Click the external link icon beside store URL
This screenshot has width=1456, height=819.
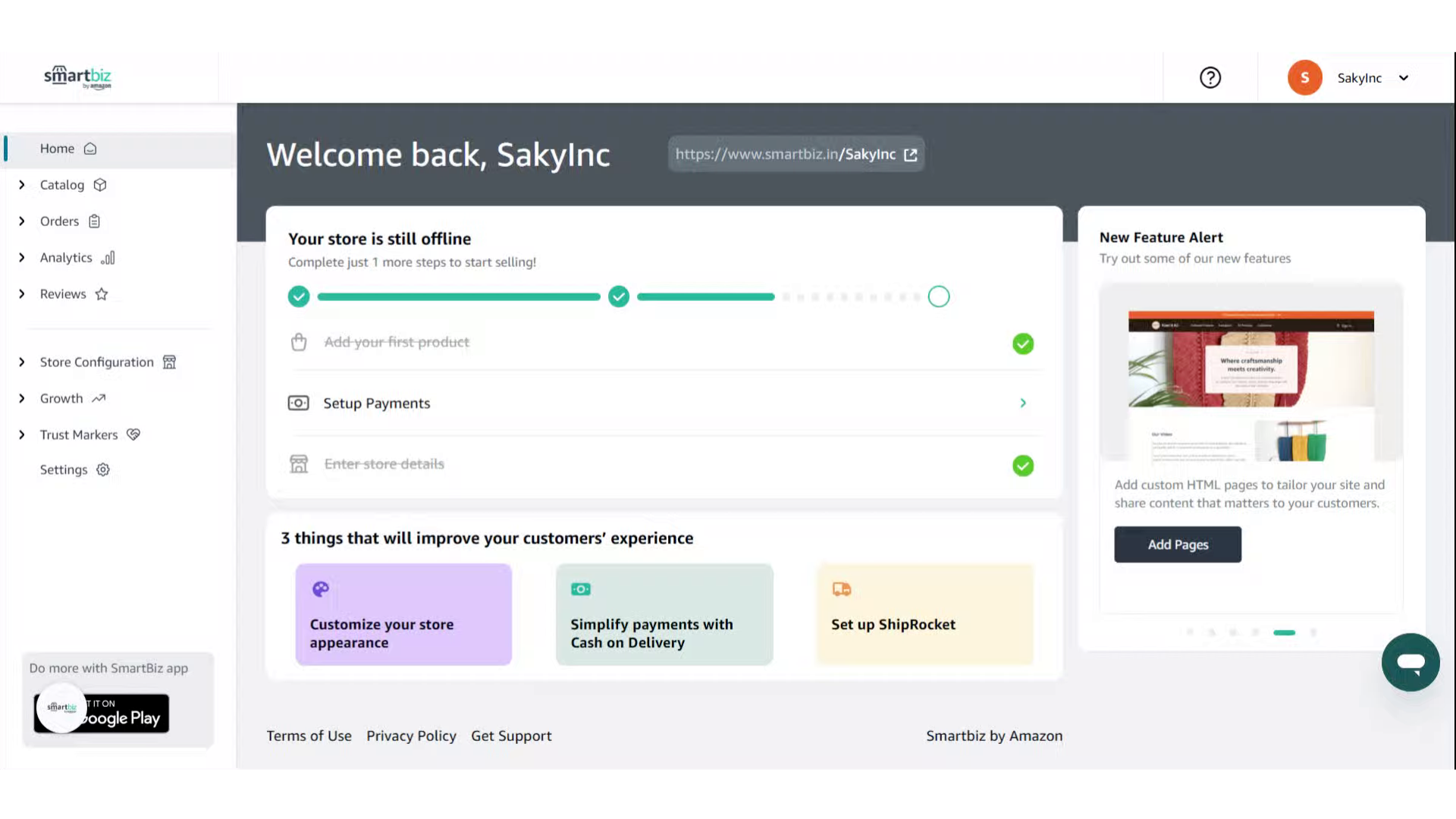point(911,155)
